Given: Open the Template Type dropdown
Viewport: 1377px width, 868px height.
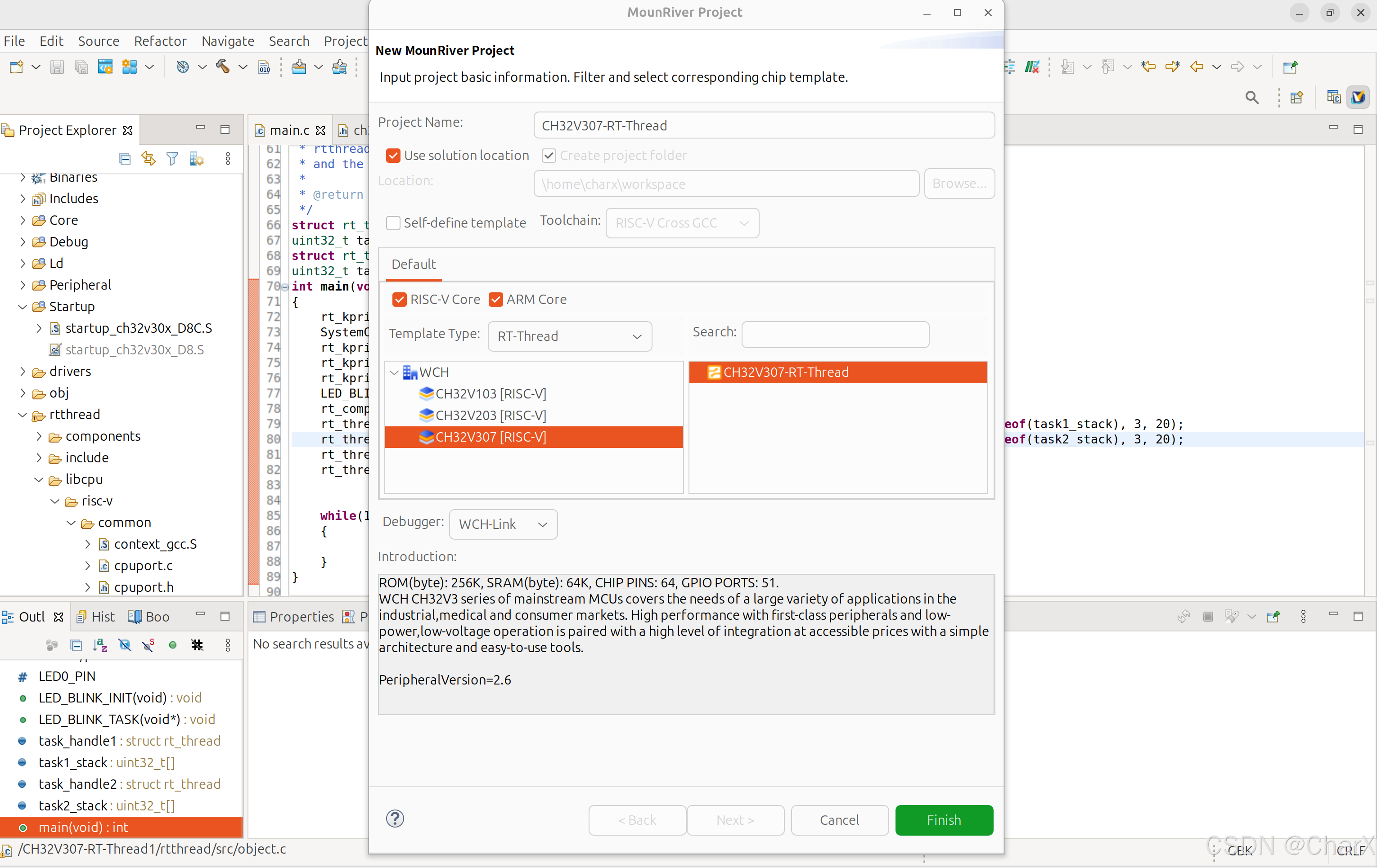Looking at the screenshot, I should click(570, 336).
